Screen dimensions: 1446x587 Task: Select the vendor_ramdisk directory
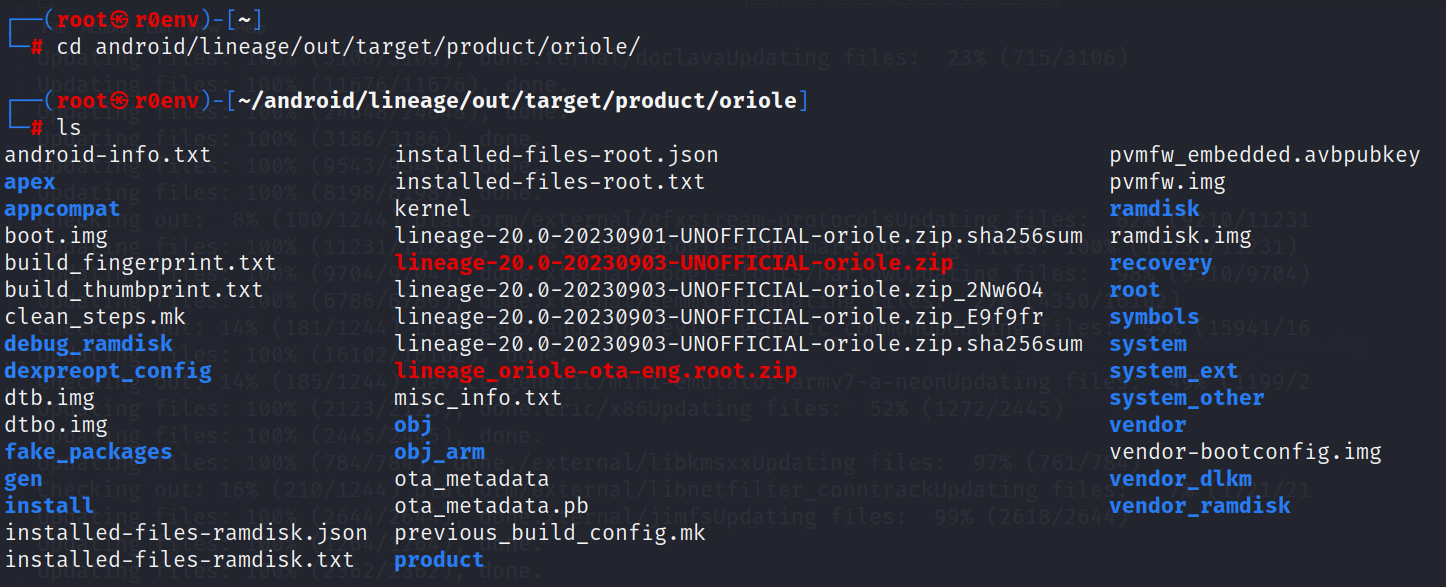coord(1199,505)
